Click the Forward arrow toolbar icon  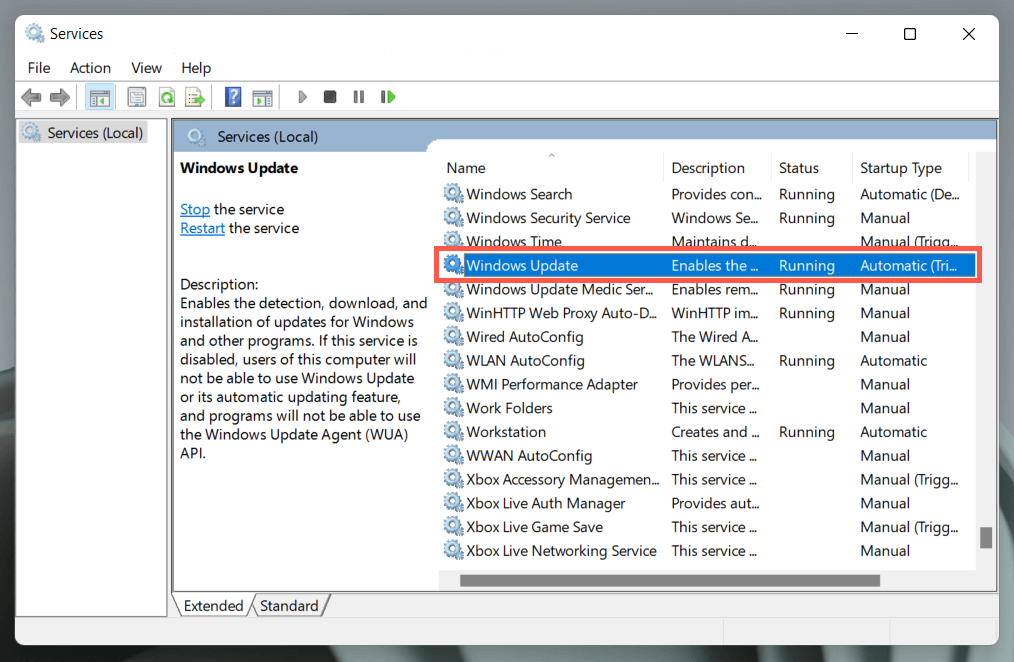(x=59, y=98)
